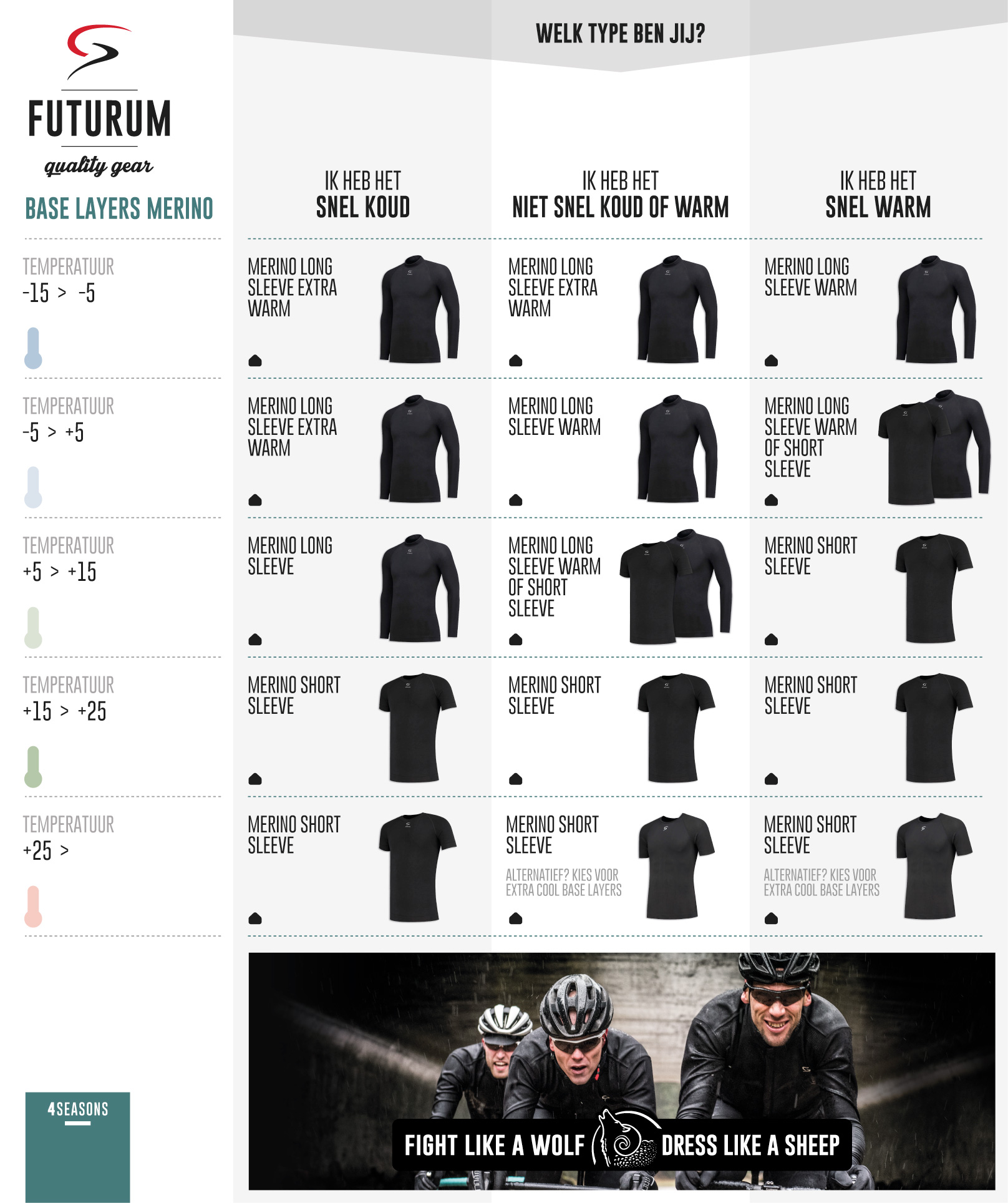1008x1203 pixels.
Task: Click the 4Seasons teal badge
Action: click(78, 1147)
